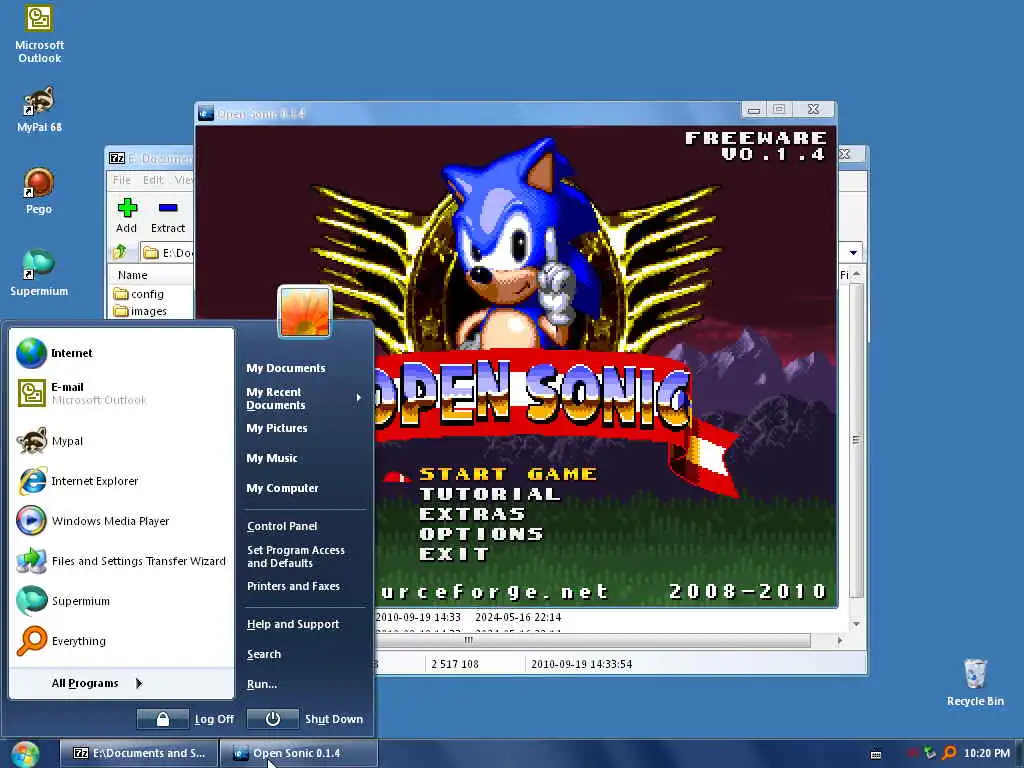
Task: Open the Pego desktop shortcut
Action: (x=39, y=191)
